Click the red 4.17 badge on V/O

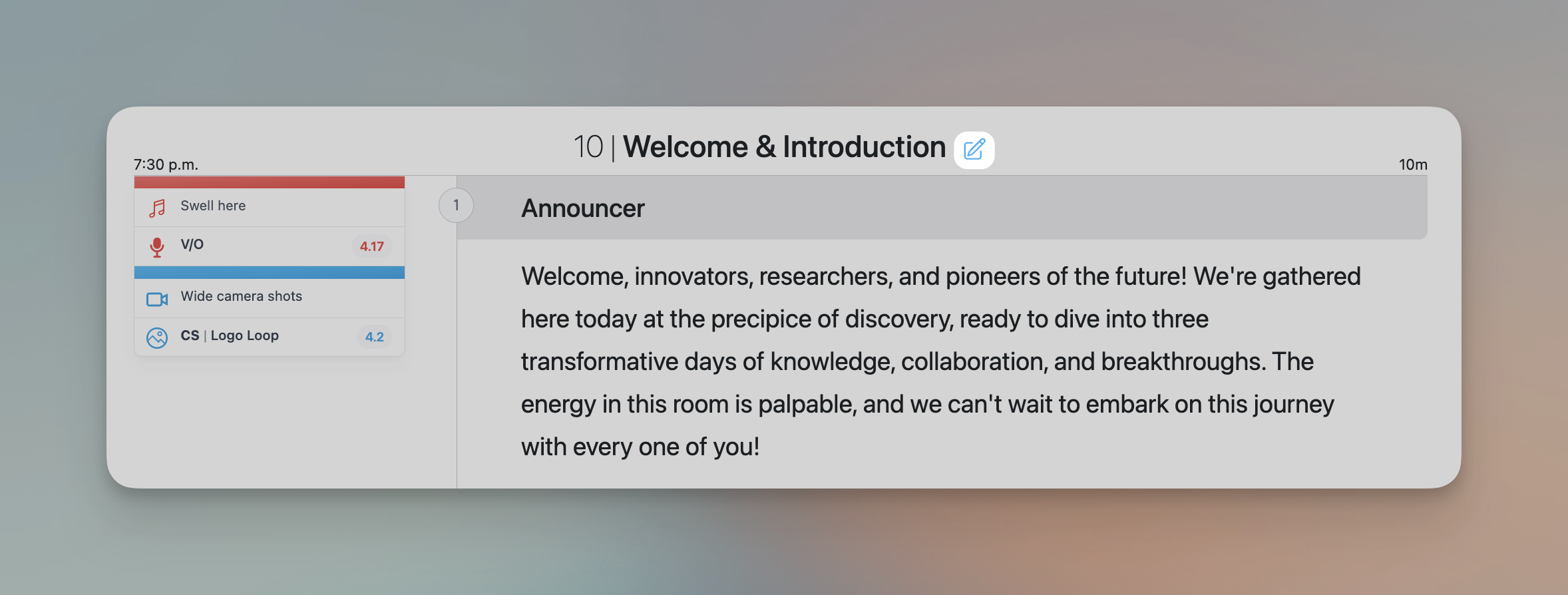click(x=371, y=246)
